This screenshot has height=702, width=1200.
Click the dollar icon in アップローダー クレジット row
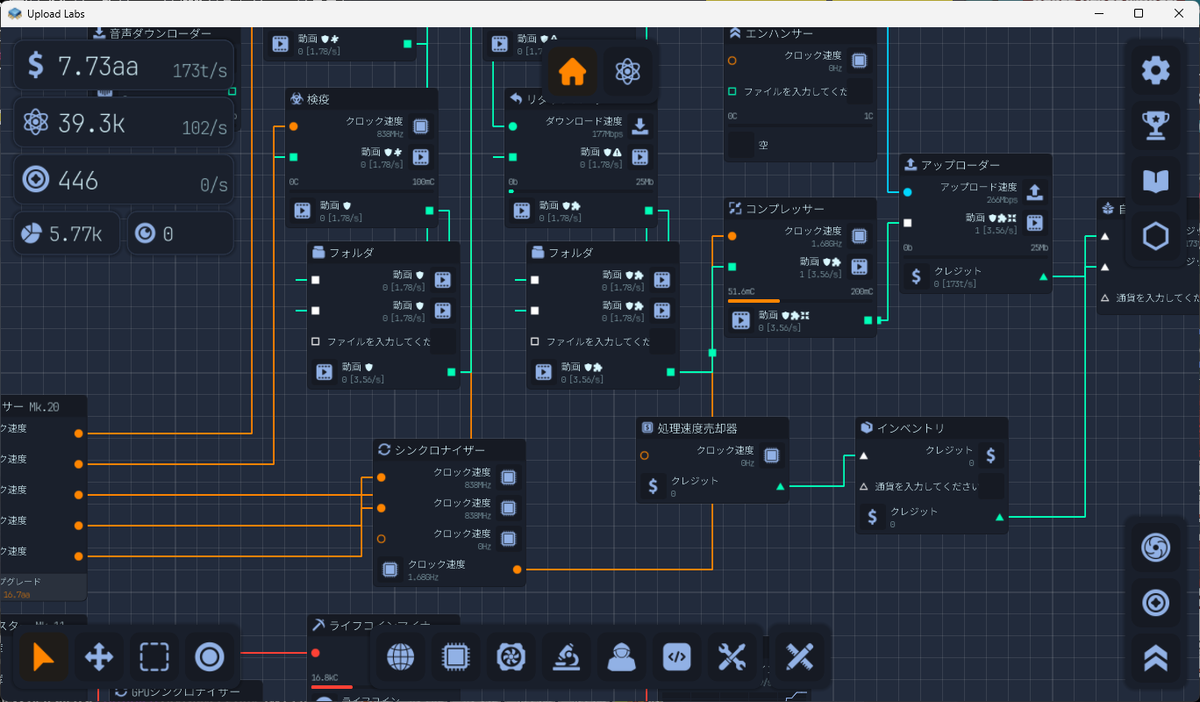[917, 276]
